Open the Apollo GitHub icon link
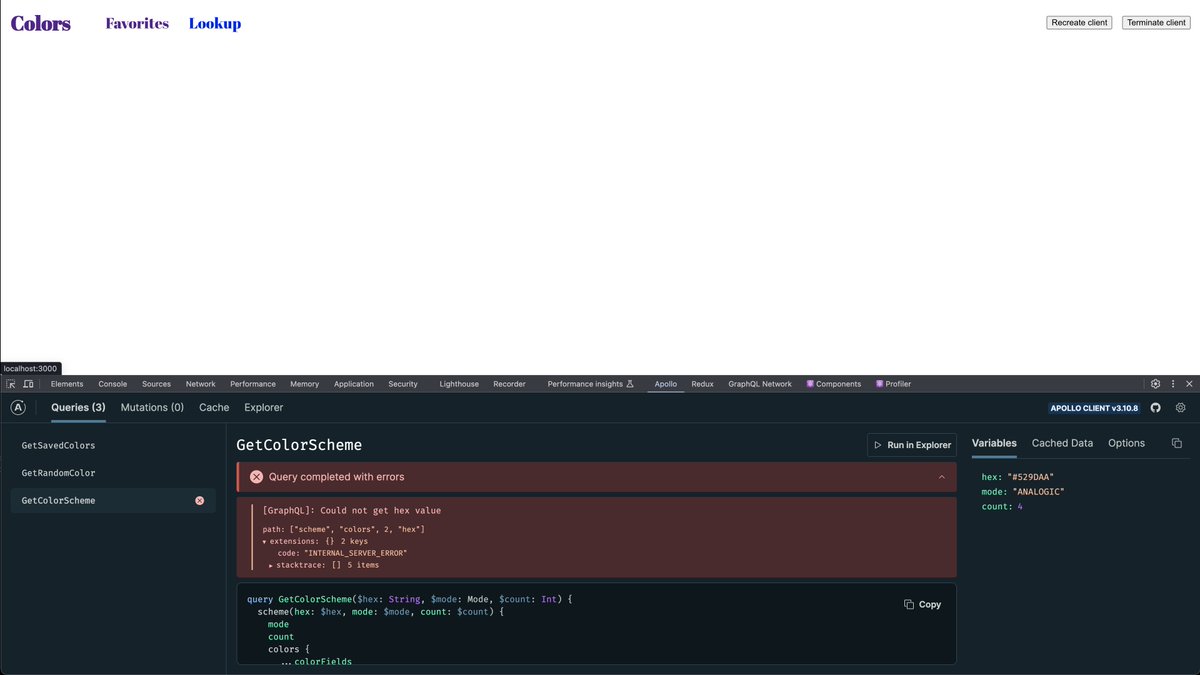This screenshot has height=675, width=1200. (x=1156, y=408)
